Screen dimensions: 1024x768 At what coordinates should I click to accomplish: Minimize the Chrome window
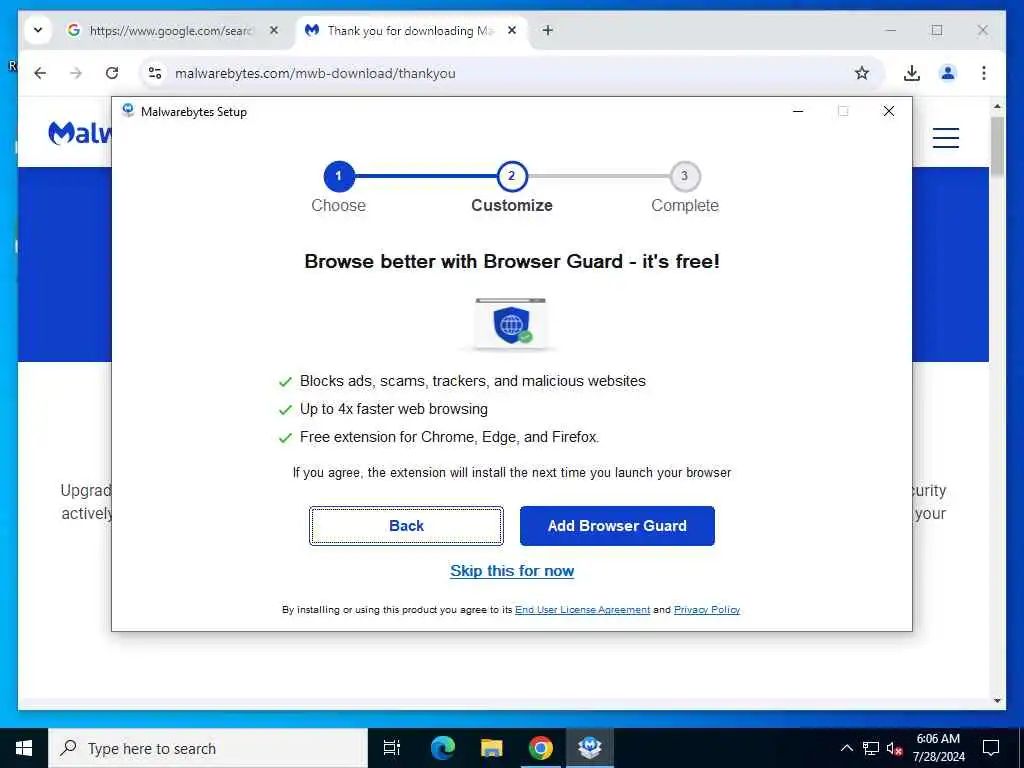click(x=891, y=30)
